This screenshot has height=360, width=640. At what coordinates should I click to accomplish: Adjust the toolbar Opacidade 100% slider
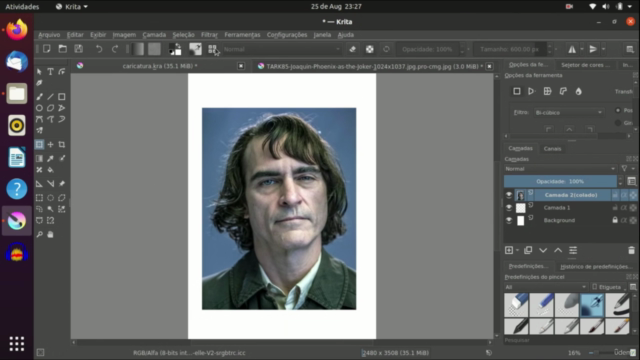(427, 49)
